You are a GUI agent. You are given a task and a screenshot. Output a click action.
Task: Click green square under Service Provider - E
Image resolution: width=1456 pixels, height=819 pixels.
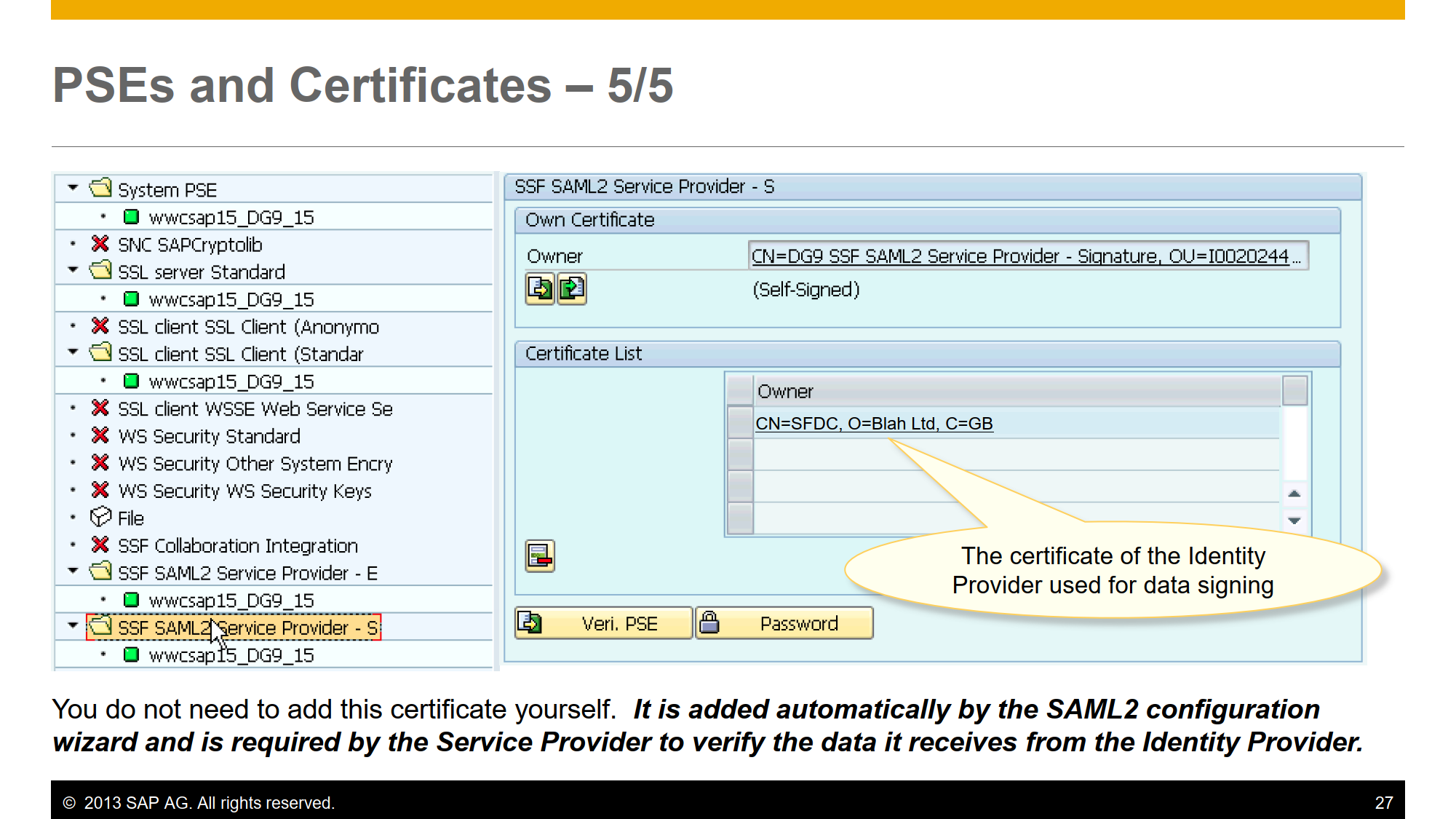pos(131,600)
